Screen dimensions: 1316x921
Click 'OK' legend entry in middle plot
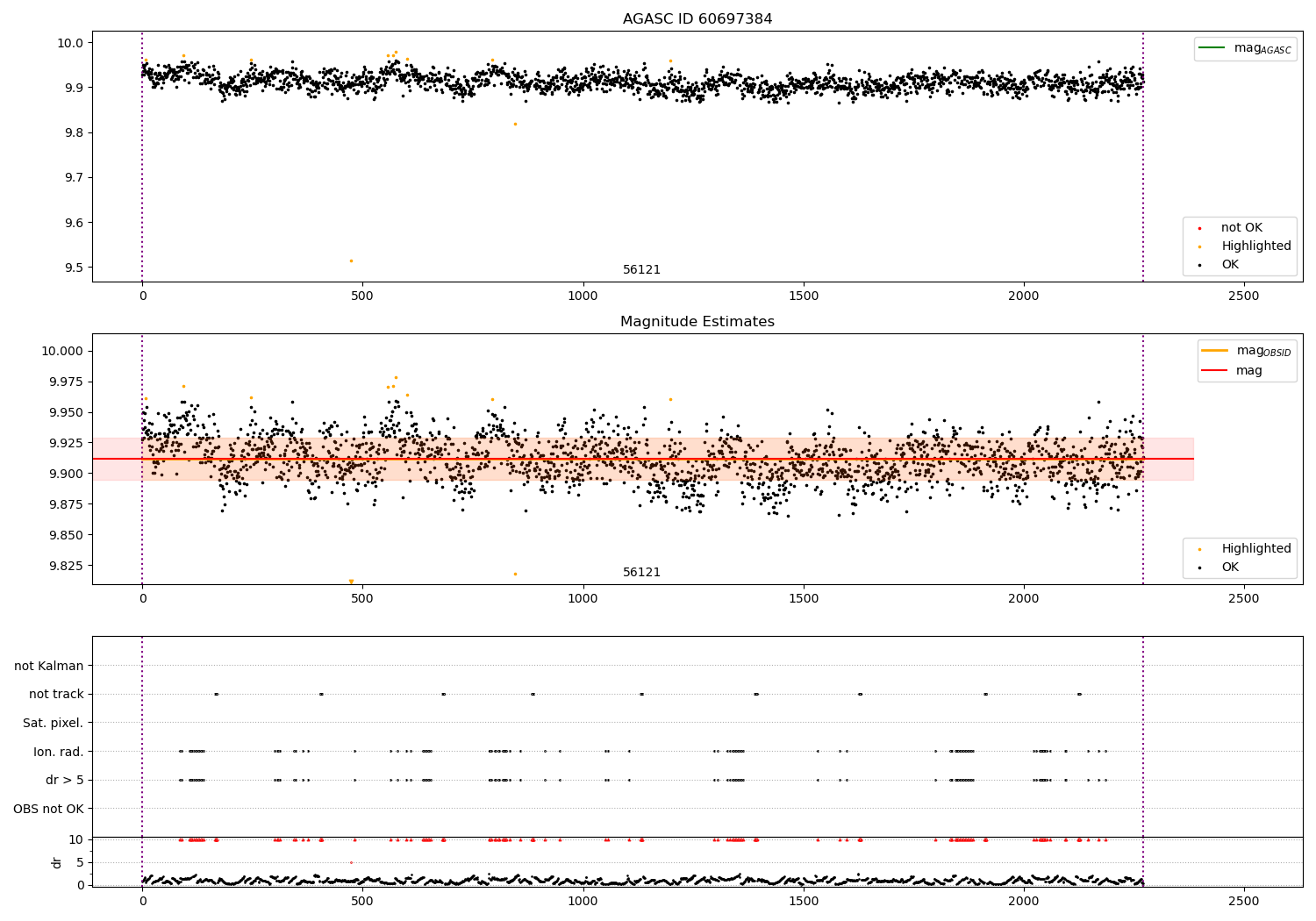point(1219,568)
